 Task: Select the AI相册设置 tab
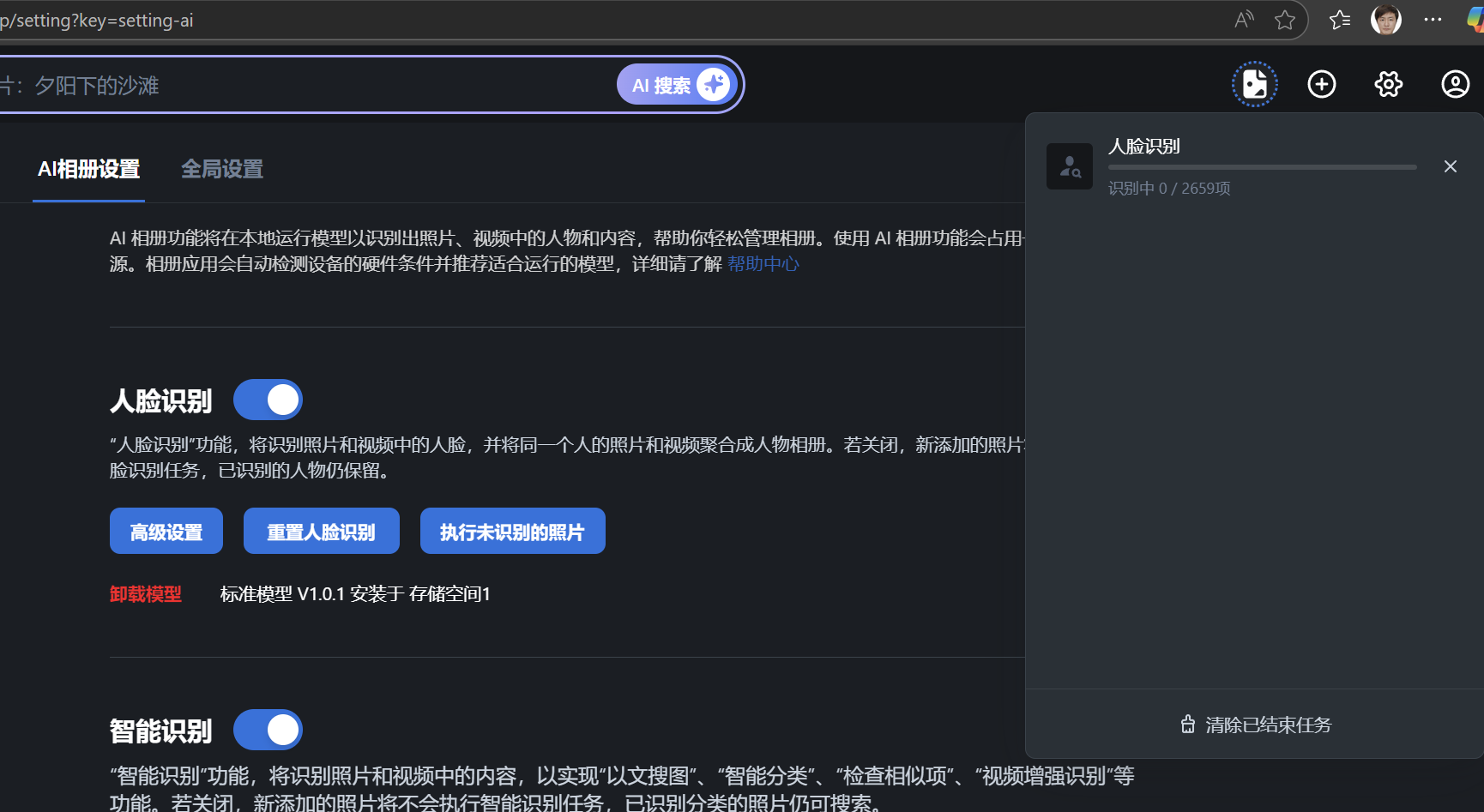88,169
